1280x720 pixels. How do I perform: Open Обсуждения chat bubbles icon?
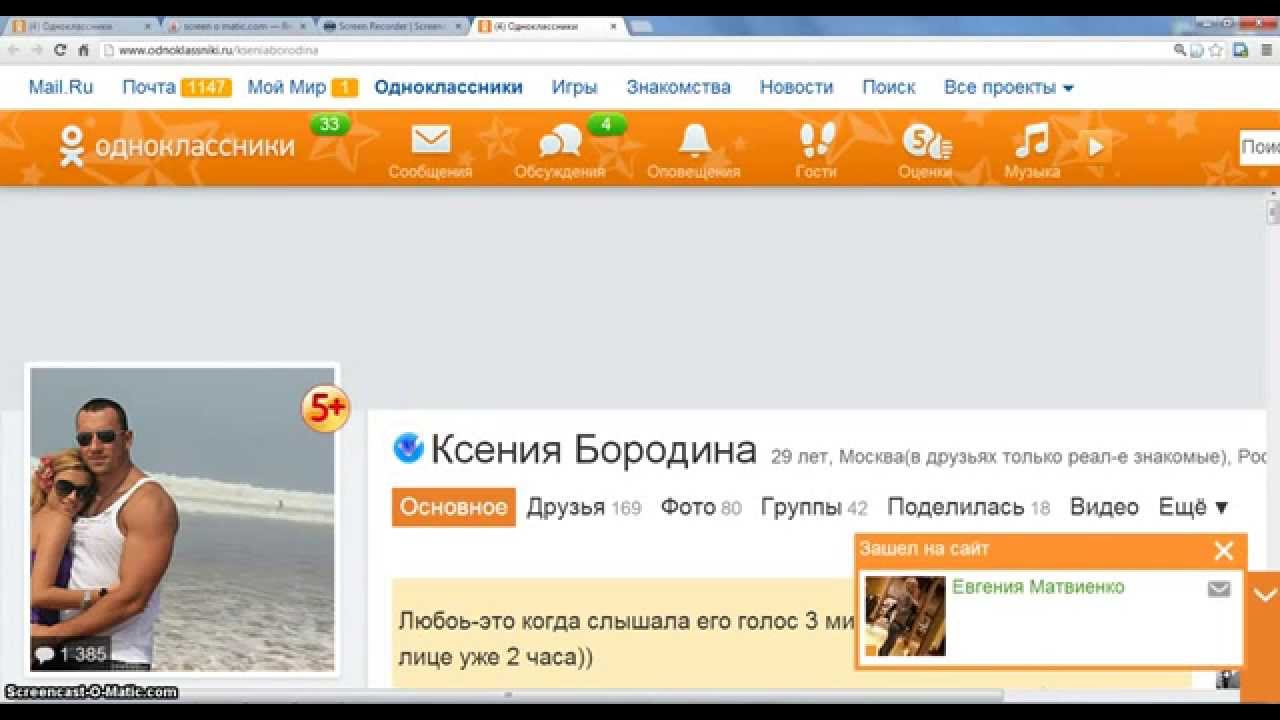tap(559, 142)
